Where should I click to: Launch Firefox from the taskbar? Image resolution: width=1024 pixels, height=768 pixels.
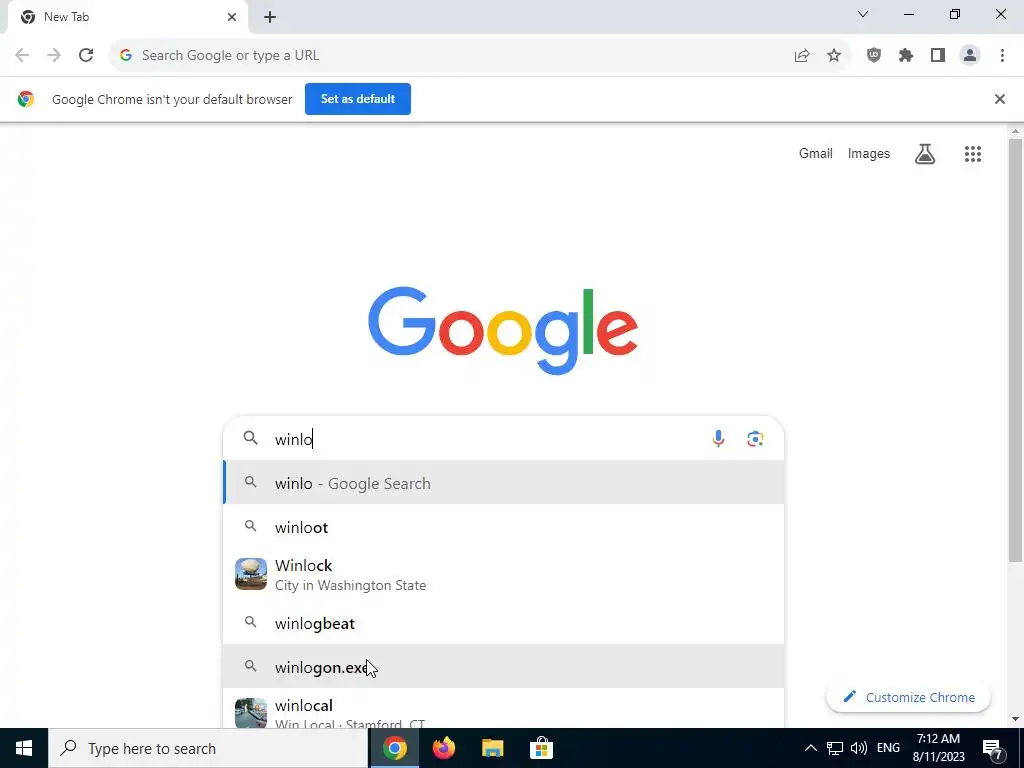(443, 748)
